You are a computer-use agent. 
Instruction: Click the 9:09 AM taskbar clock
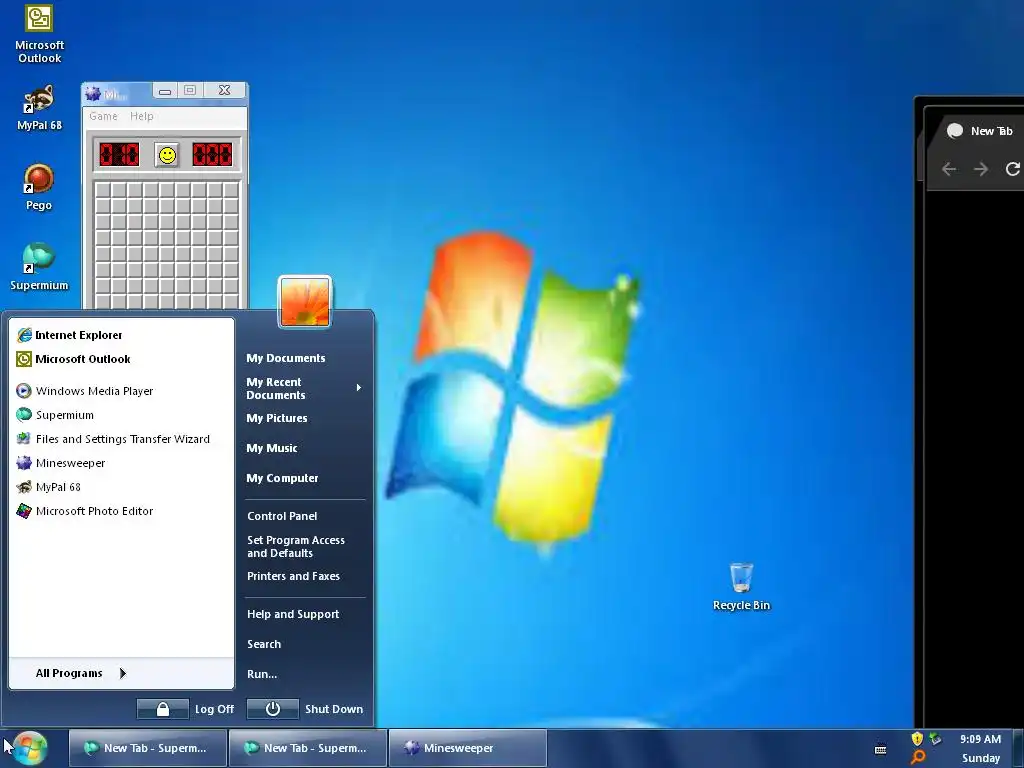pyautogui.click(x=980, y=739)
